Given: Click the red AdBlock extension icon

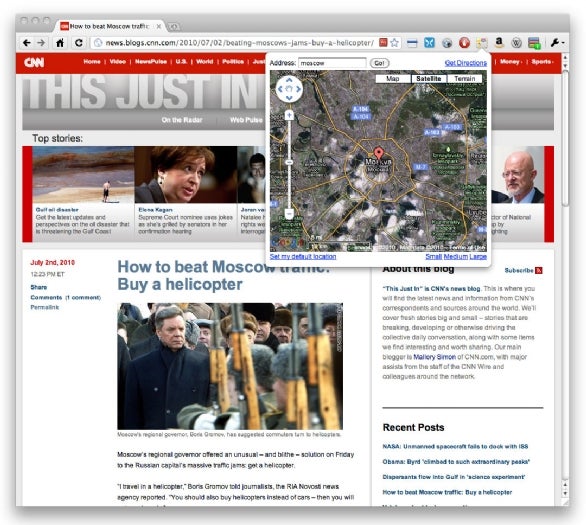Looking at the screenshot, I should [x=464, y=43].
